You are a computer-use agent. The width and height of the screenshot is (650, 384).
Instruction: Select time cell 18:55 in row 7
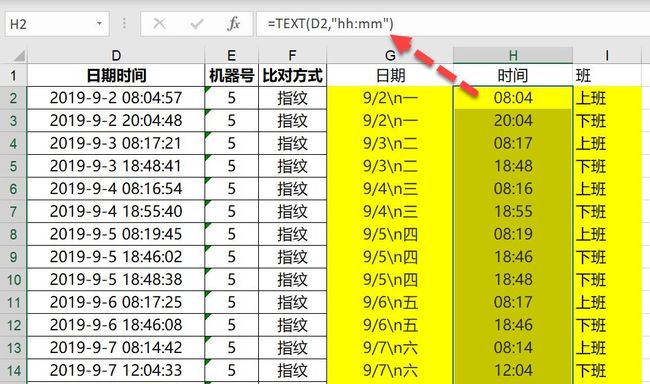coord(513,211)
